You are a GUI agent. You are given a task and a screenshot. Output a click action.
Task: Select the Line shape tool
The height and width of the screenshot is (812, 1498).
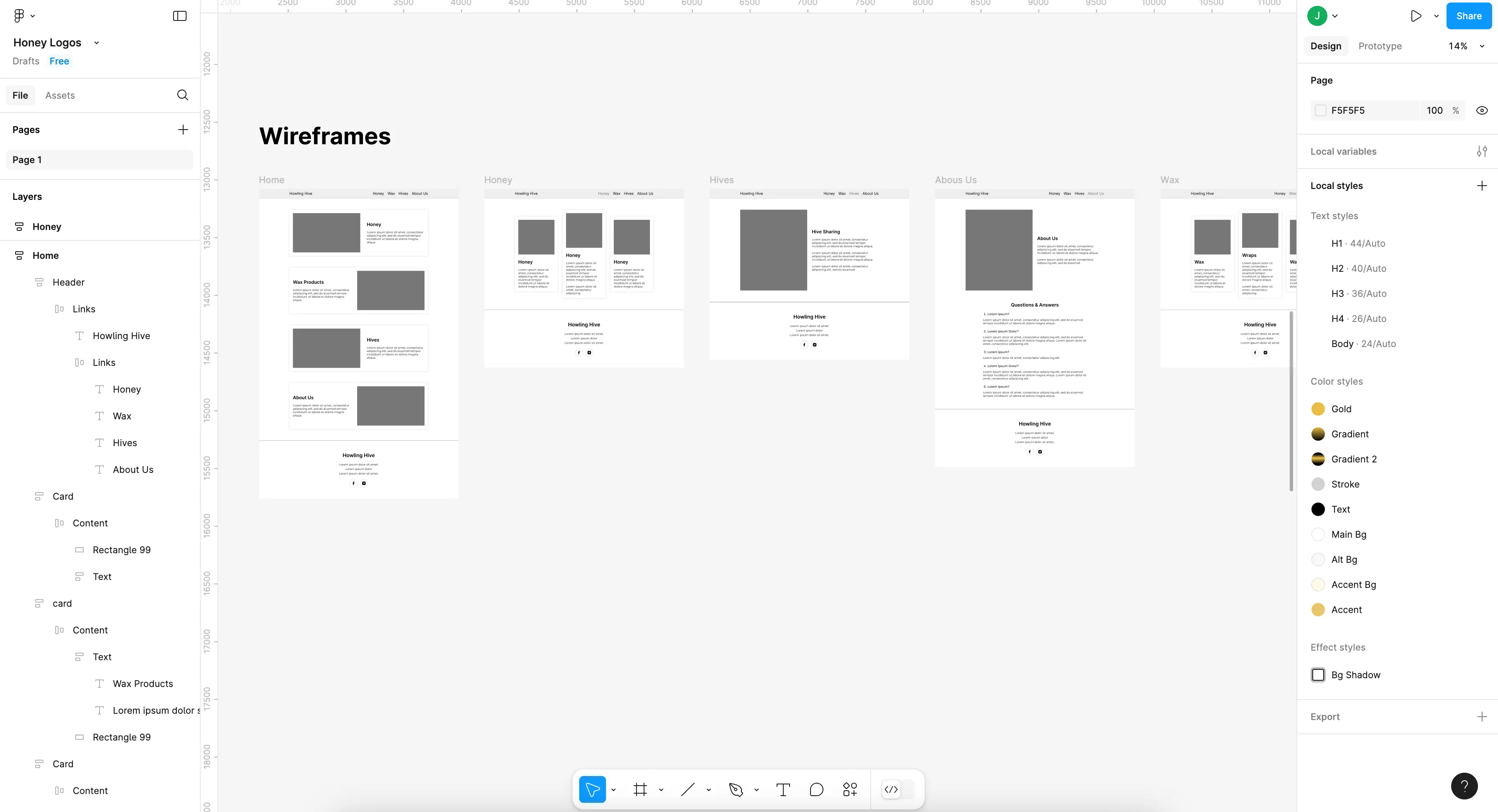[688, 789]
